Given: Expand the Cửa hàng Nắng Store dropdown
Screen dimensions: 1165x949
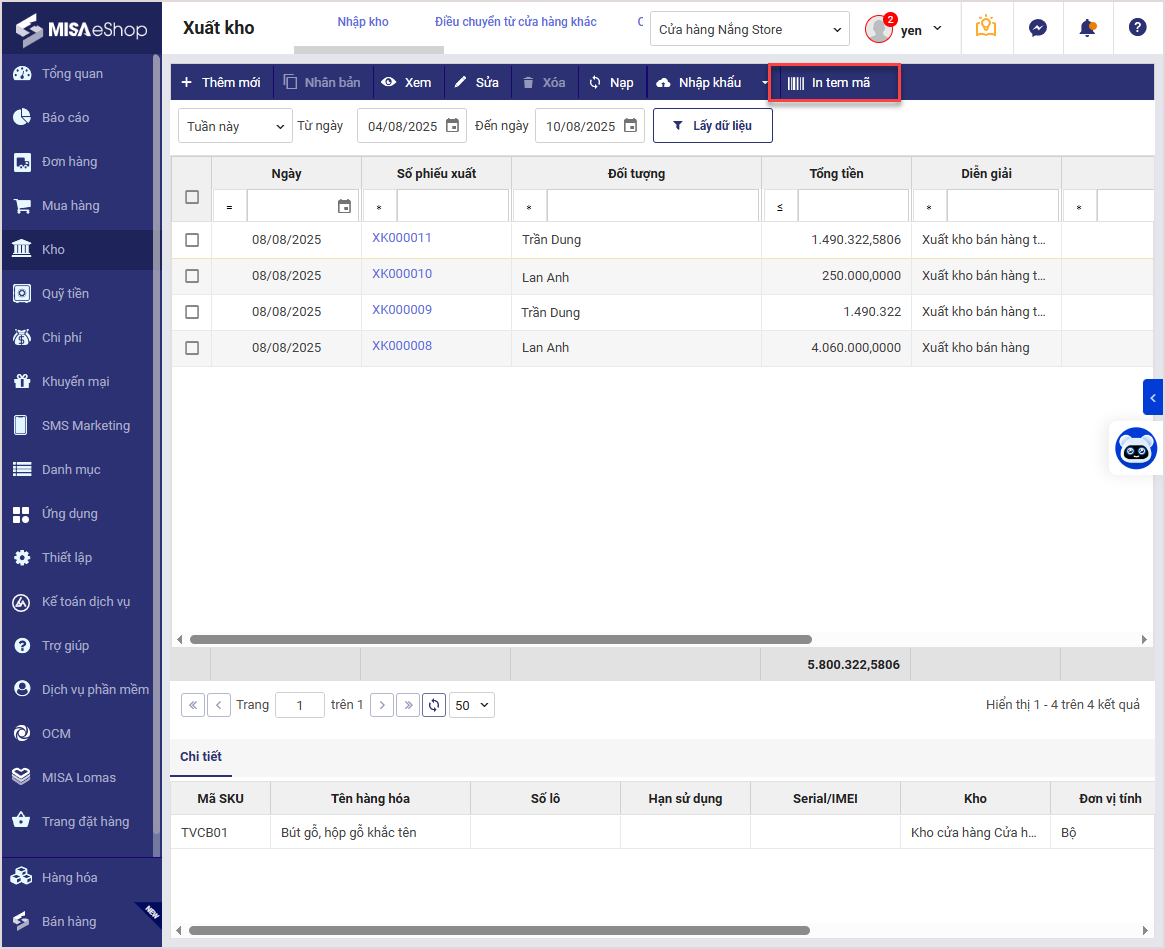Looking at the screenshot, I should (x=749, y=30).
